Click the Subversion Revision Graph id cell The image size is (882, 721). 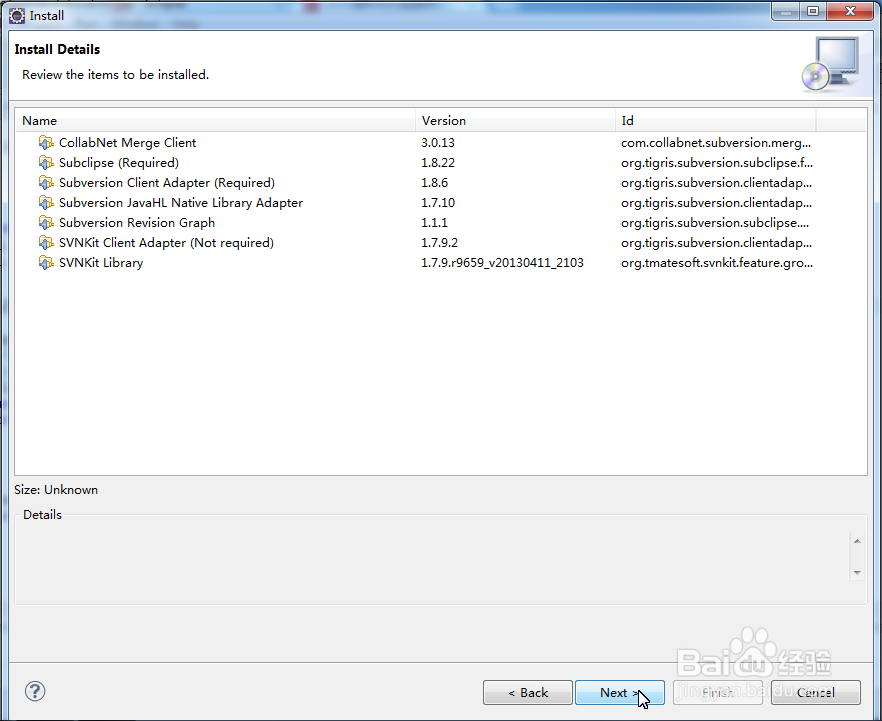click(715, 223)
